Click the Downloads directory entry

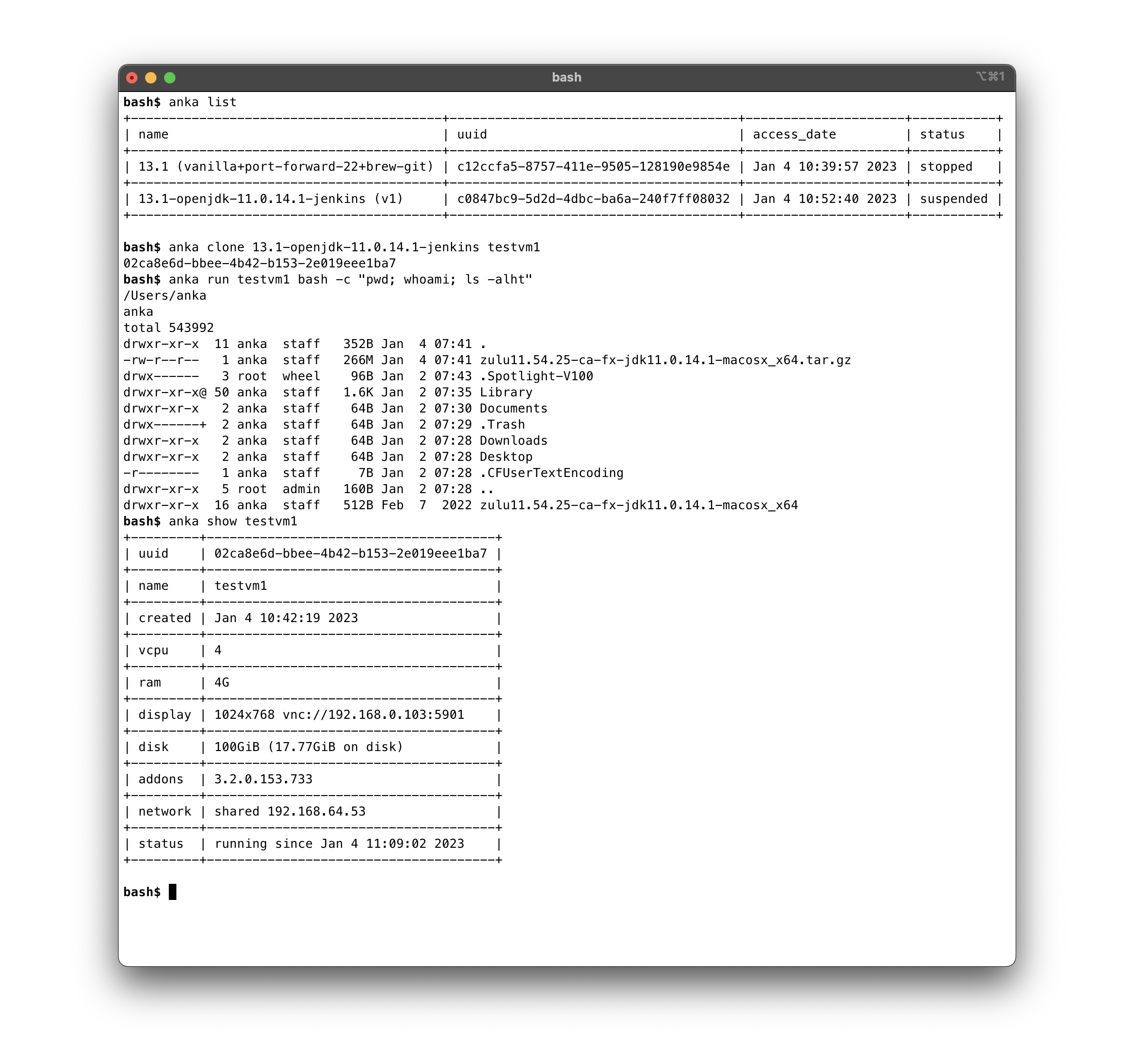(513, 440)
